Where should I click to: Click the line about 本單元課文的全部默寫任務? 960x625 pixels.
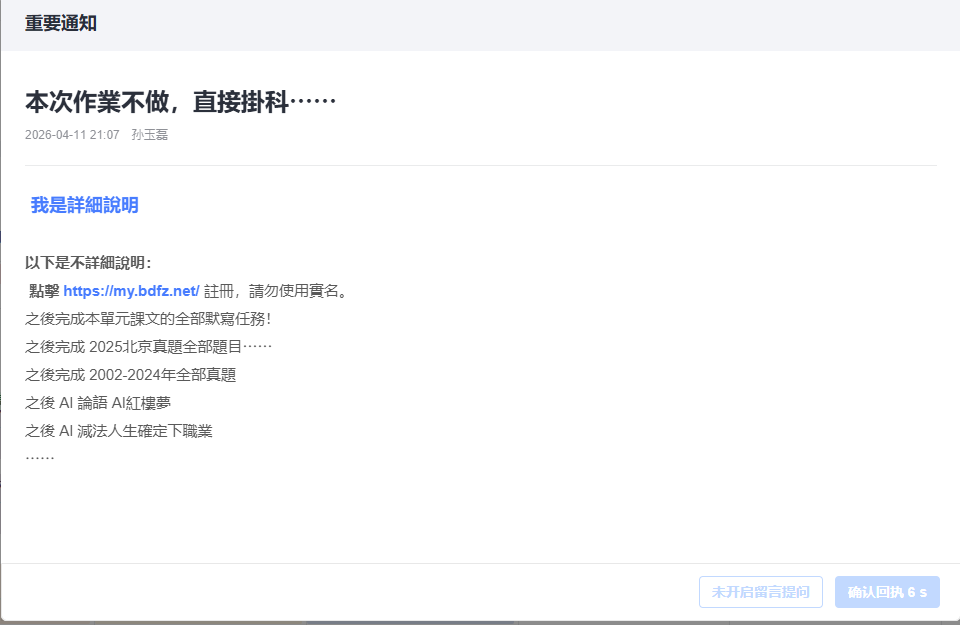click(x=148, y=319)
